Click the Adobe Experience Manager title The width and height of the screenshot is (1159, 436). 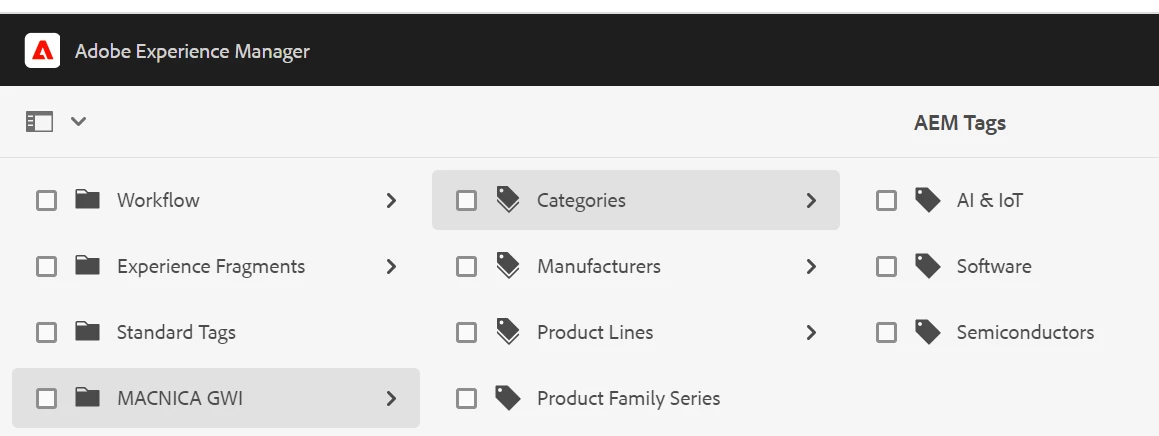(192, 51)
